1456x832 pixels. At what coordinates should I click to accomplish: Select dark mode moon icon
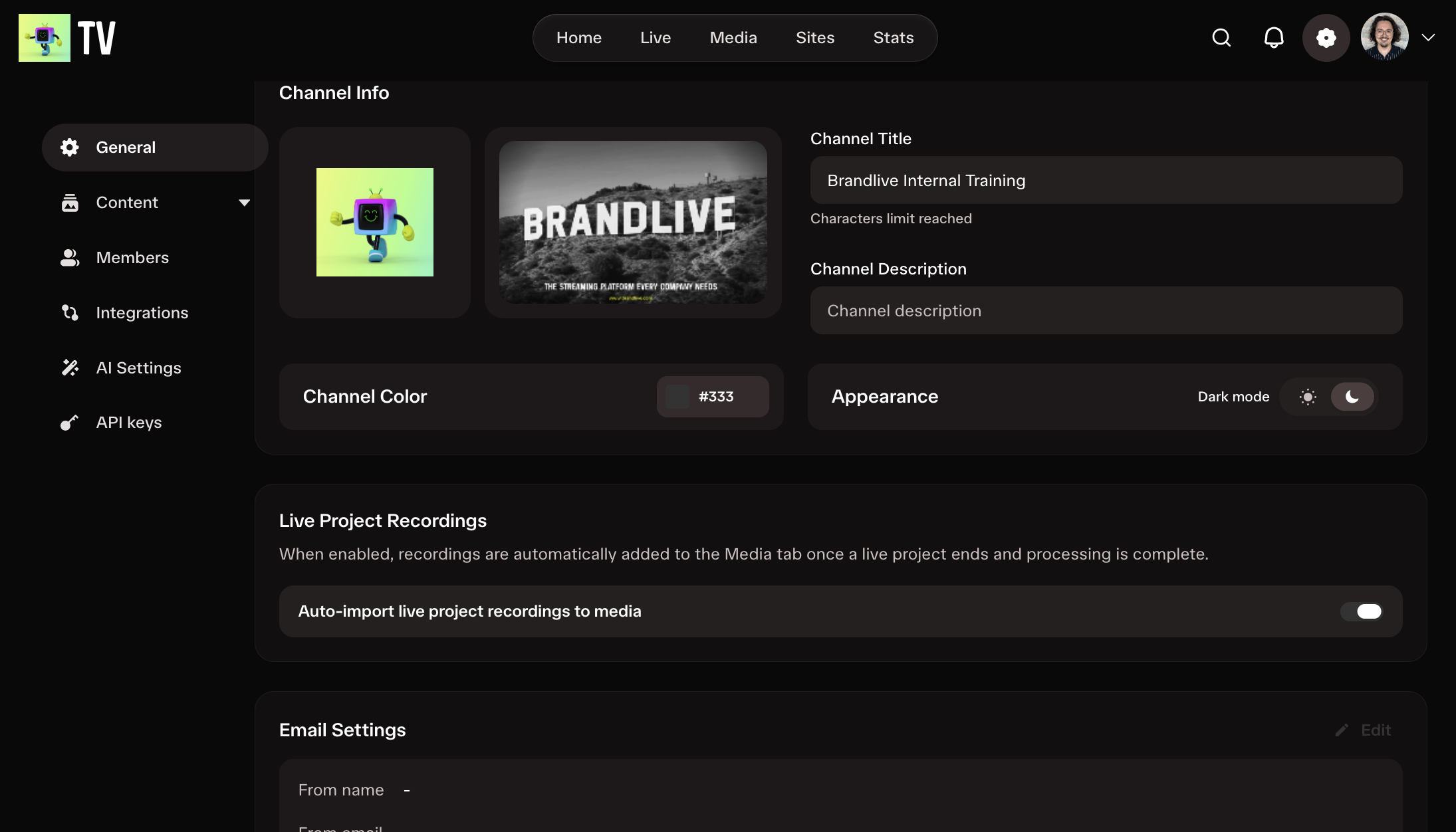(x=1352, y=397)
